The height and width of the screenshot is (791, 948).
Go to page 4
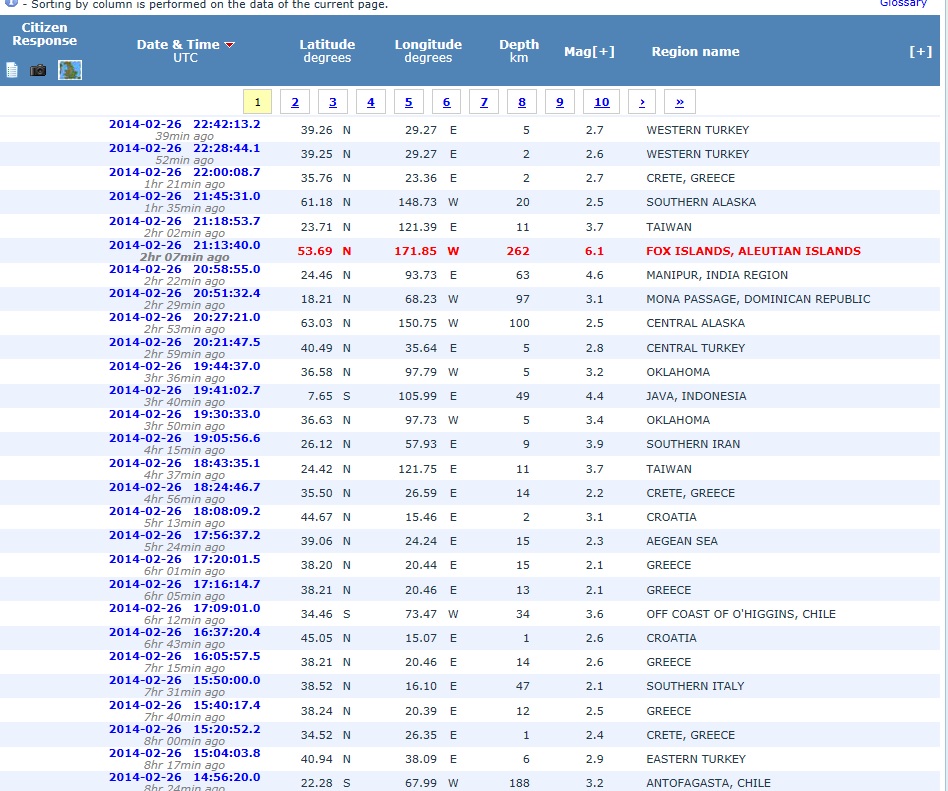pos(371,102)
